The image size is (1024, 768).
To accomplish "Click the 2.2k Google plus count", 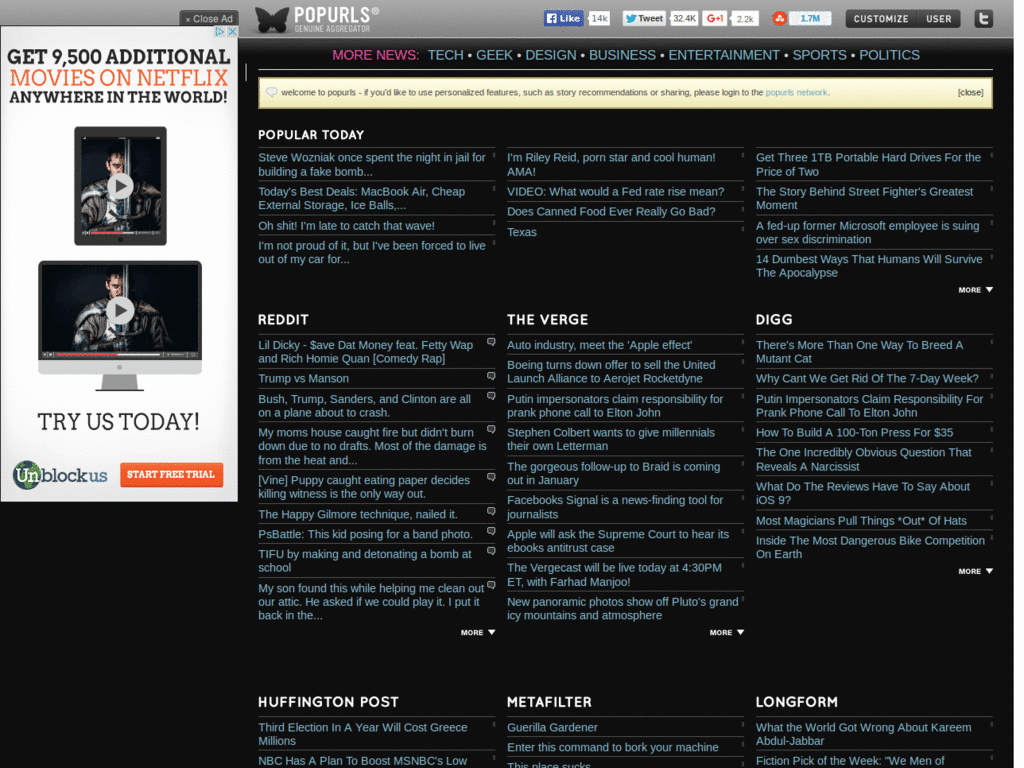I will click(745, 18).
